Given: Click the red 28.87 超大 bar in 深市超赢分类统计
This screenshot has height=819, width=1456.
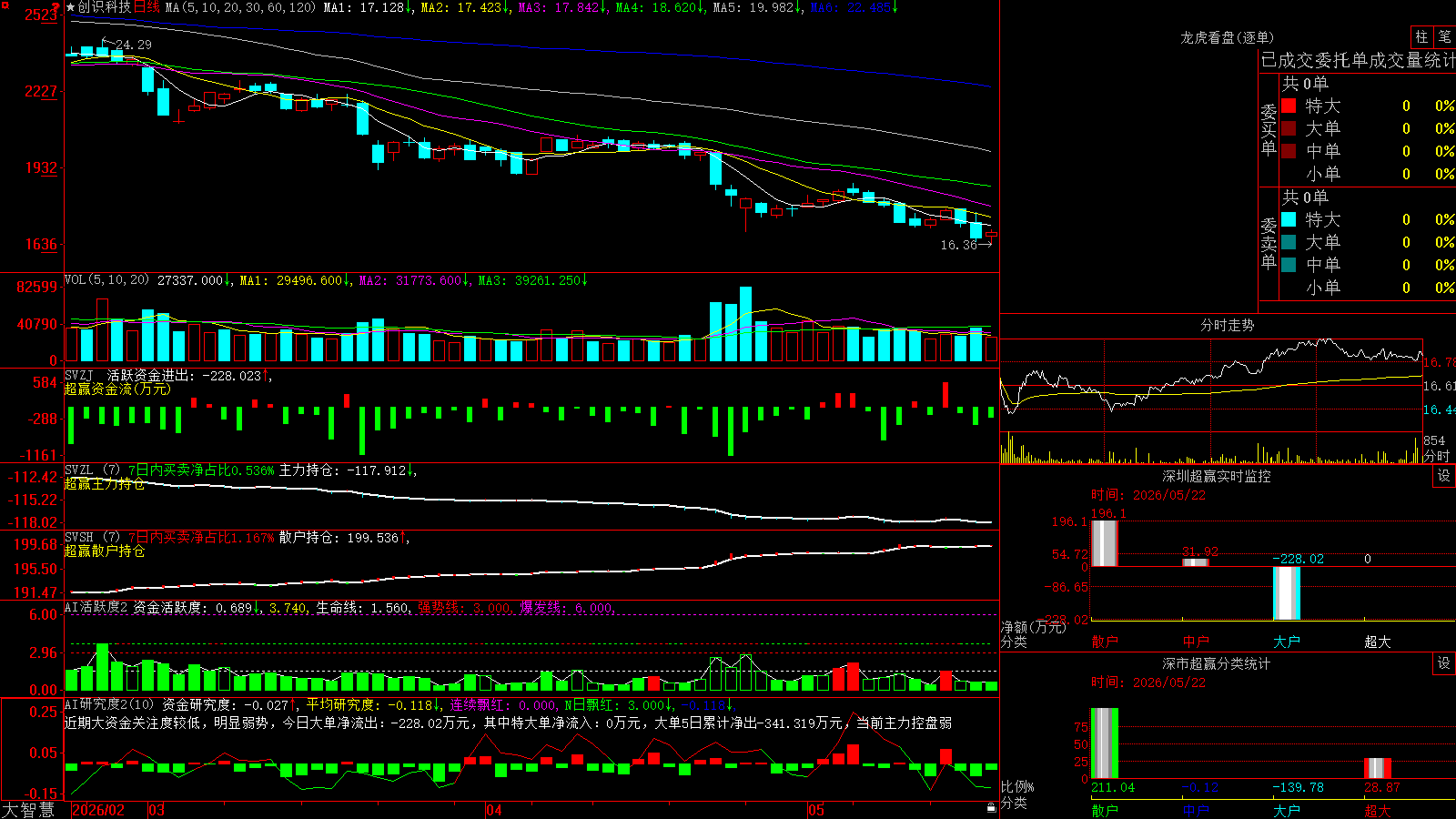Looking at the screenshot, I should point(1378,768).
